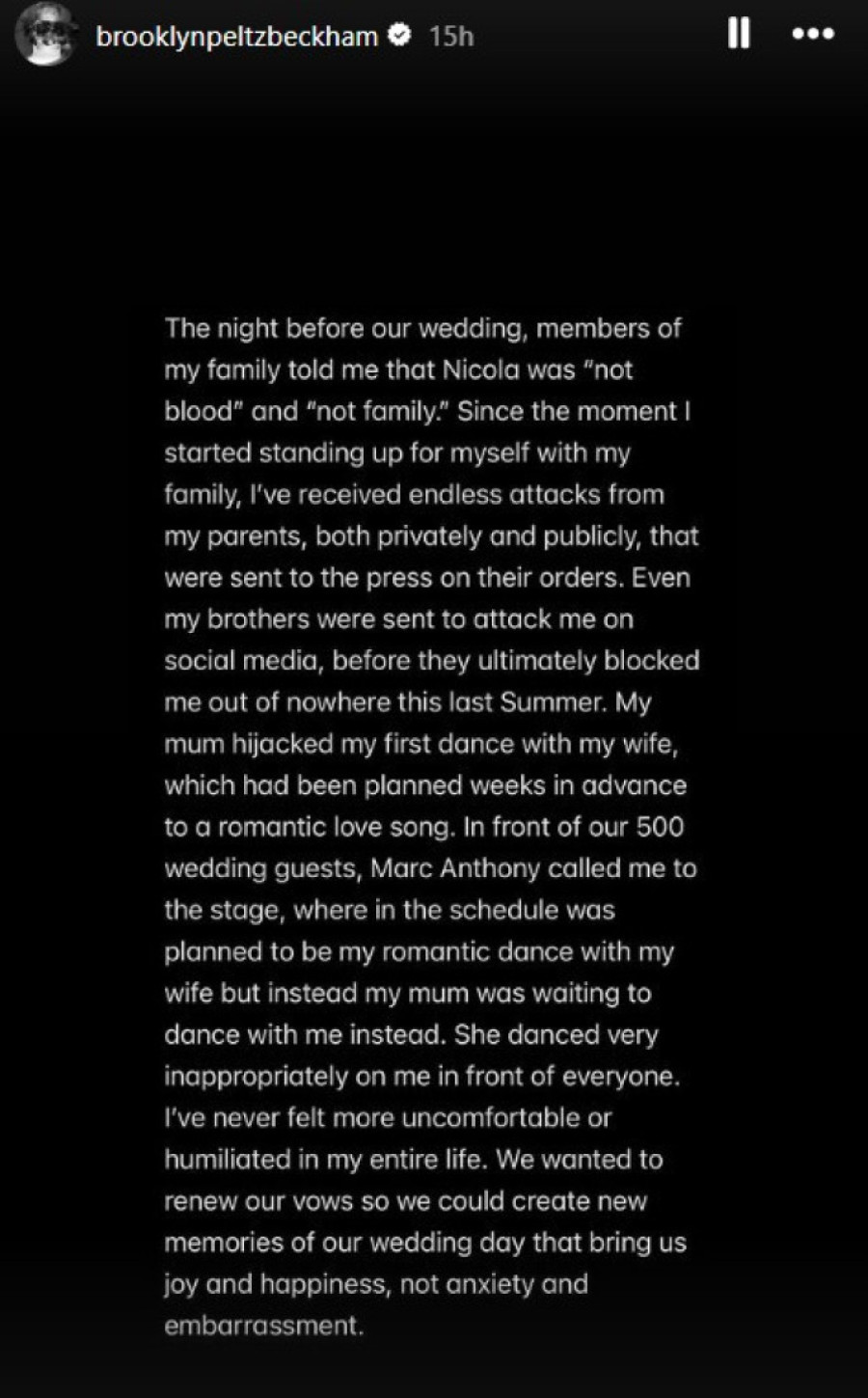Tap the word "Summer" in the story text

point(557,702)
